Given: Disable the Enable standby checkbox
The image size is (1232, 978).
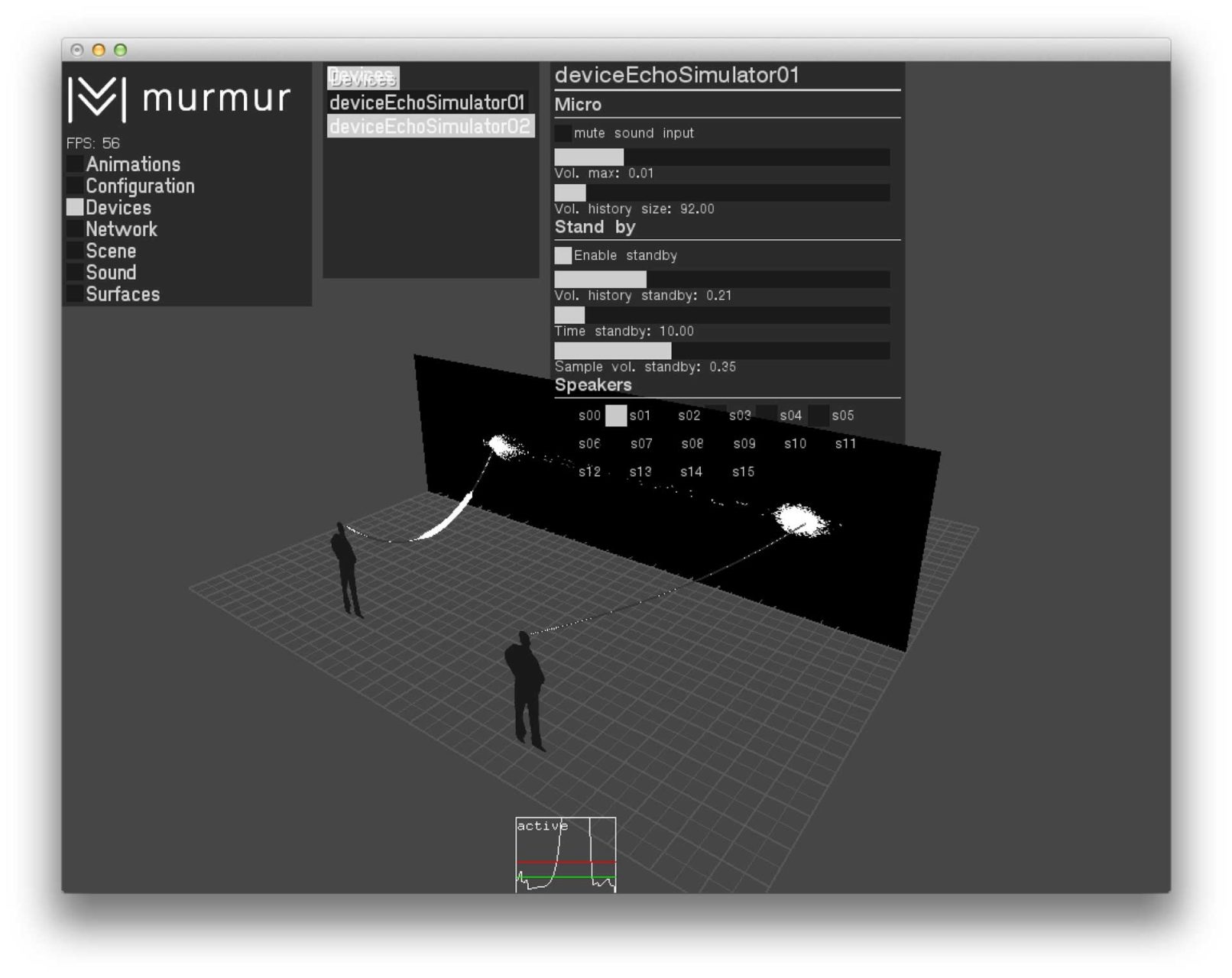Looking at the screenshot, I should [563, 255].
